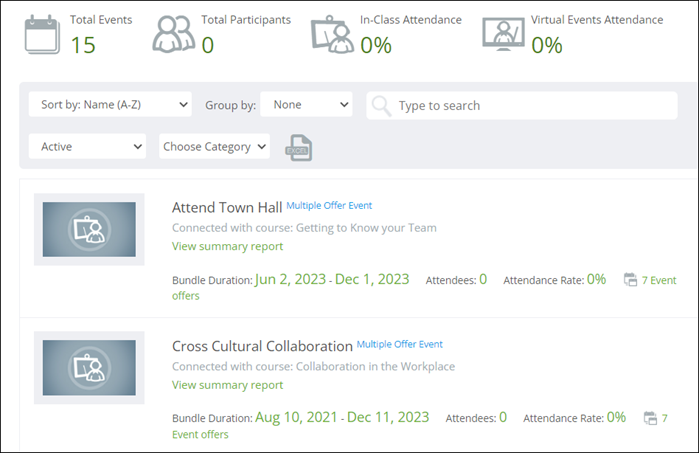Click the Cross Cultural Collaboration thumbnail image
This screenshot has height=453, width=699.
click(x=89, y=367)
